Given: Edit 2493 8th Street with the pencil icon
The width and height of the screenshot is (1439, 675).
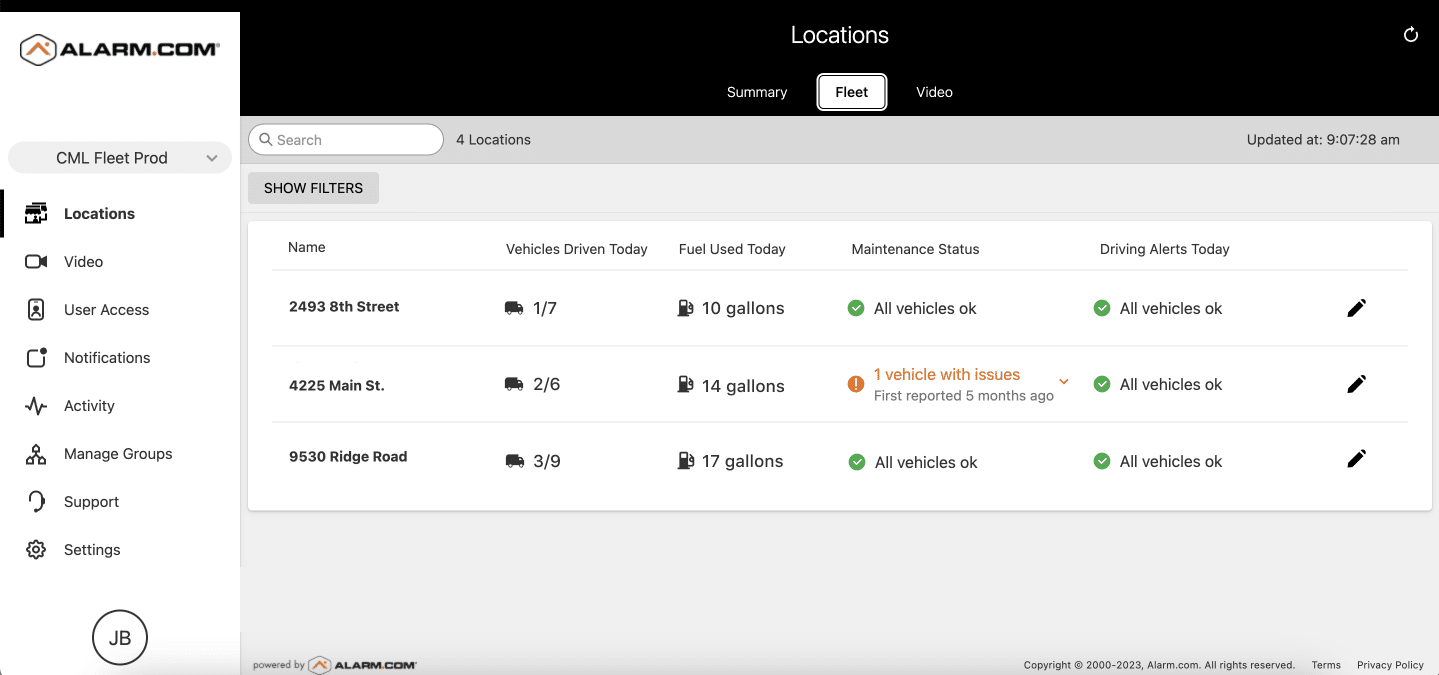Looking at the screenshot, I should click(1356, 308).
